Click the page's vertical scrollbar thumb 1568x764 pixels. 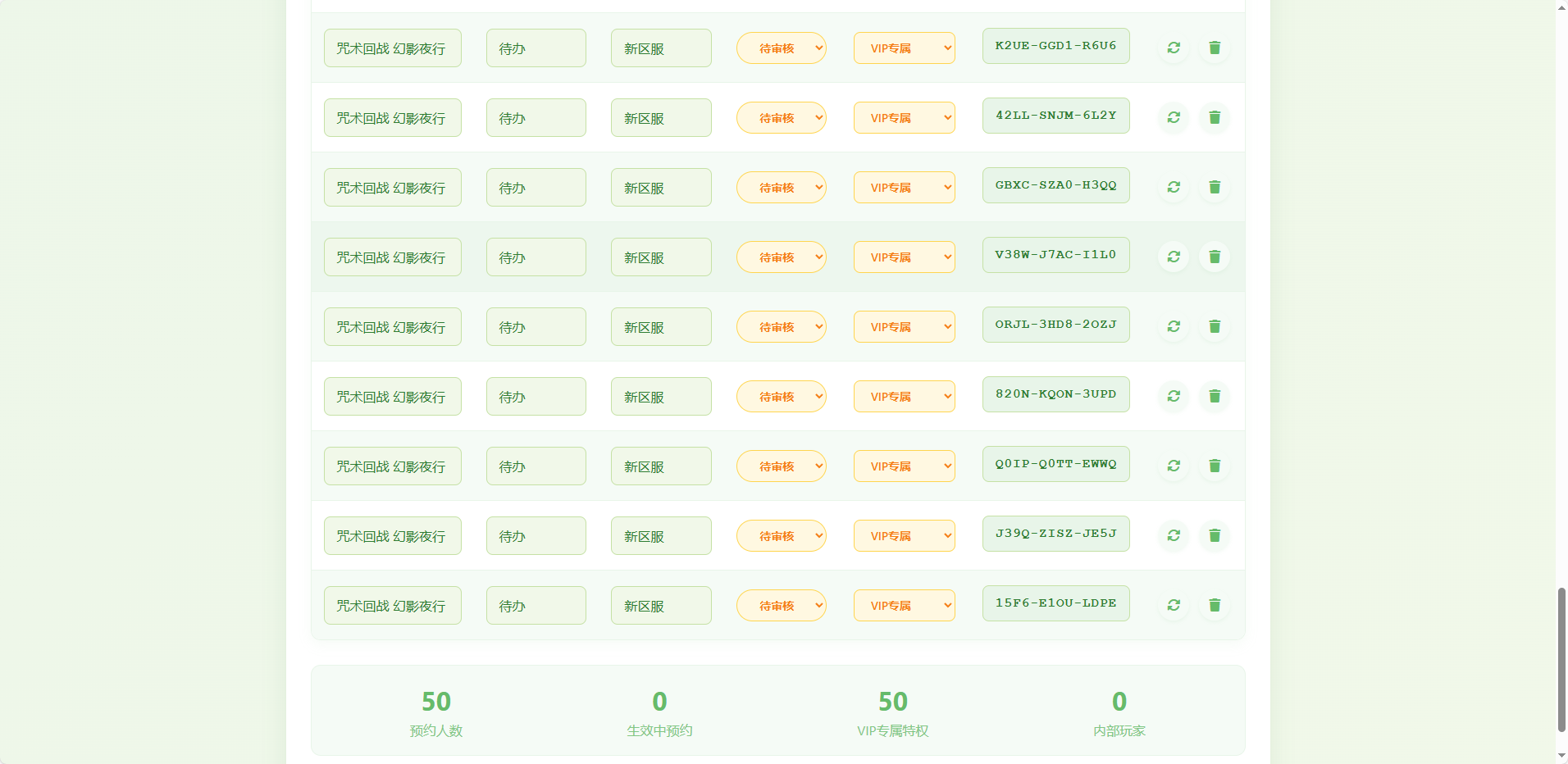click(1561, 658)
